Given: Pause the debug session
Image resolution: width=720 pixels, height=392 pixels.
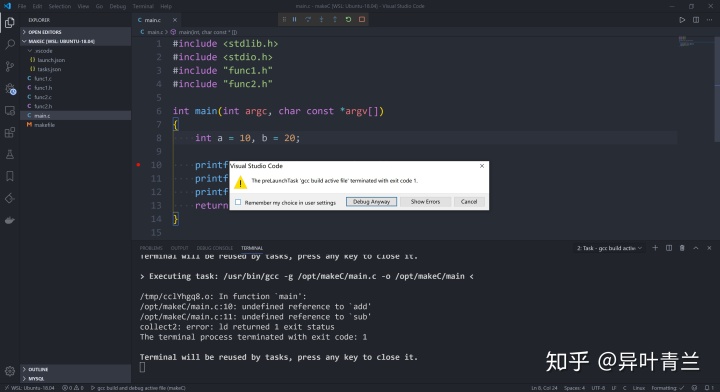Looking at the screenshot, I should point(295,19).
